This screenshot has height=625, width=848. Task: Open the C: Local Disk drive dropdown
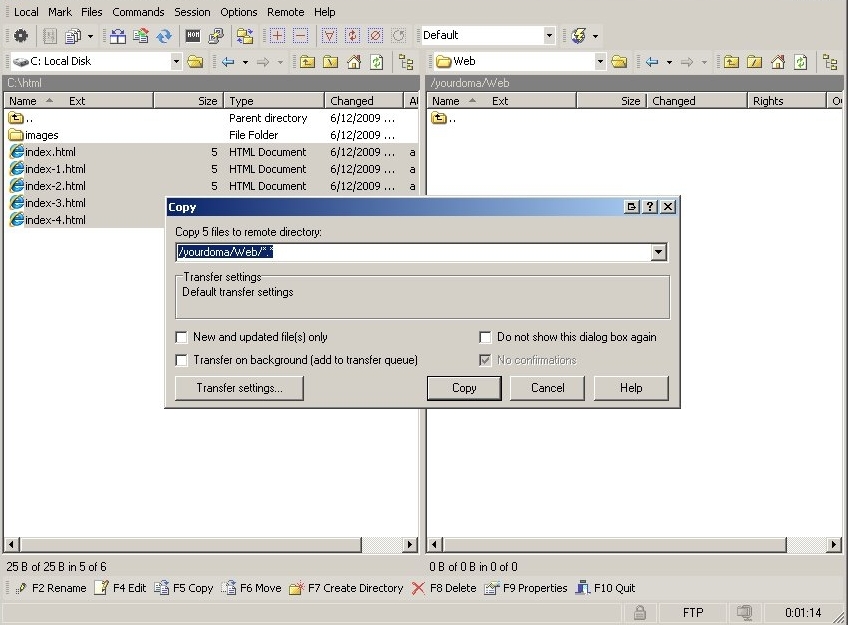[176, 62]
